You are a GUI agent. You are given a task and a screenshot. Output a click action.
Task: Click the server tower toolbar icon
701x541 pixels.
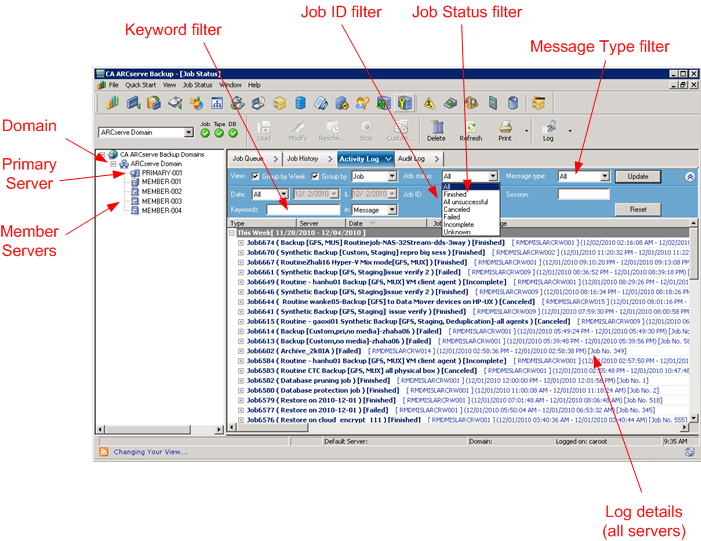click(x=492, y=103)
